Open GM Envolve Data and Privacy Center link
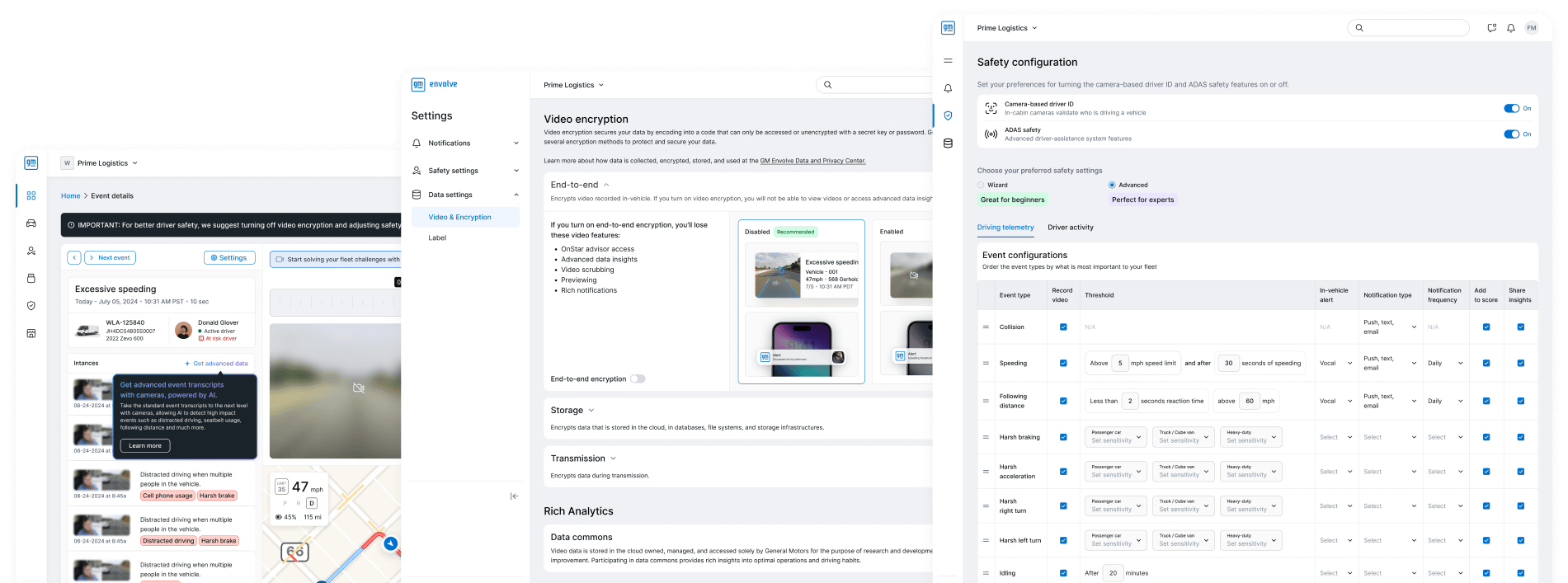Image resolution: width=1568 pixels, height=583 pixels. [x=812, y=161]
